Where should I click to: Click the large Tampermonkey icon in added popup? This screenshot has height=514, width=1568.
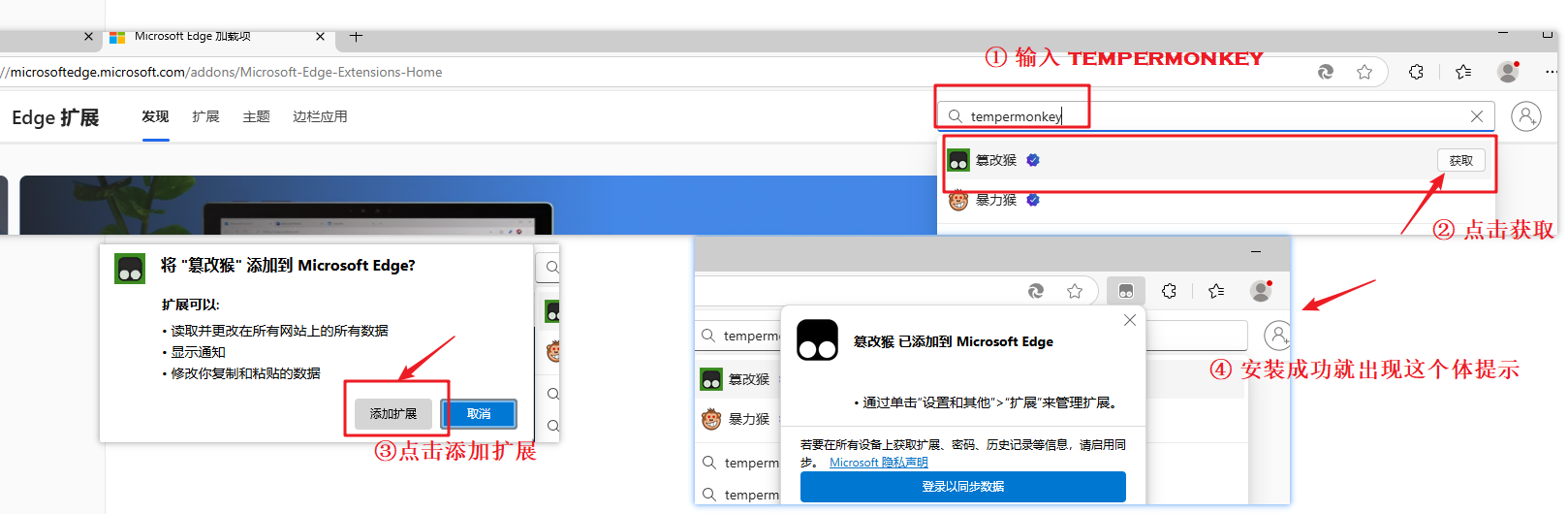817,340
